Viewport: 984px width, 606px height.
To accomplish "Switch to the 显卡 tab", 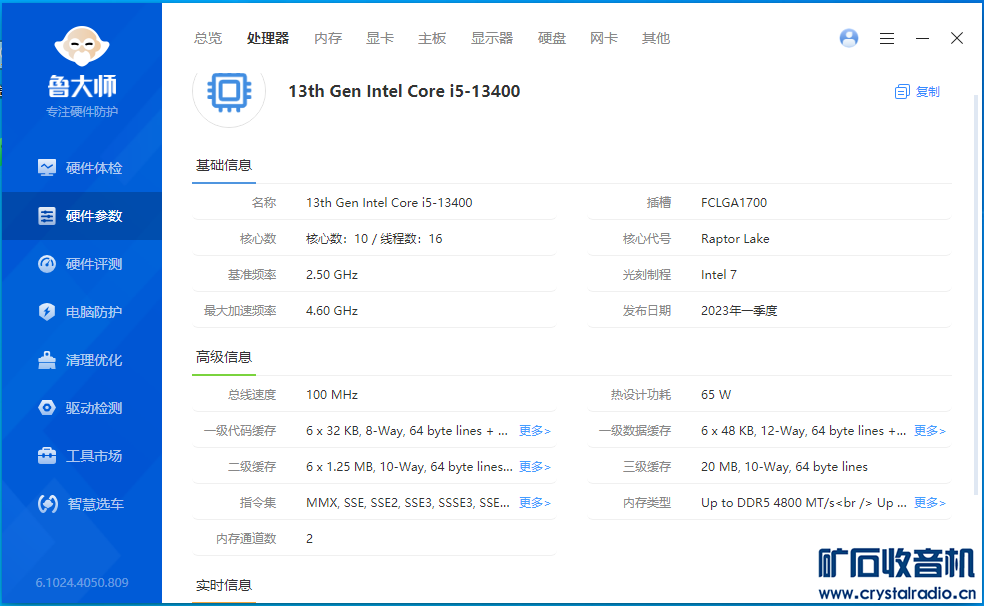I will point(380,38).
